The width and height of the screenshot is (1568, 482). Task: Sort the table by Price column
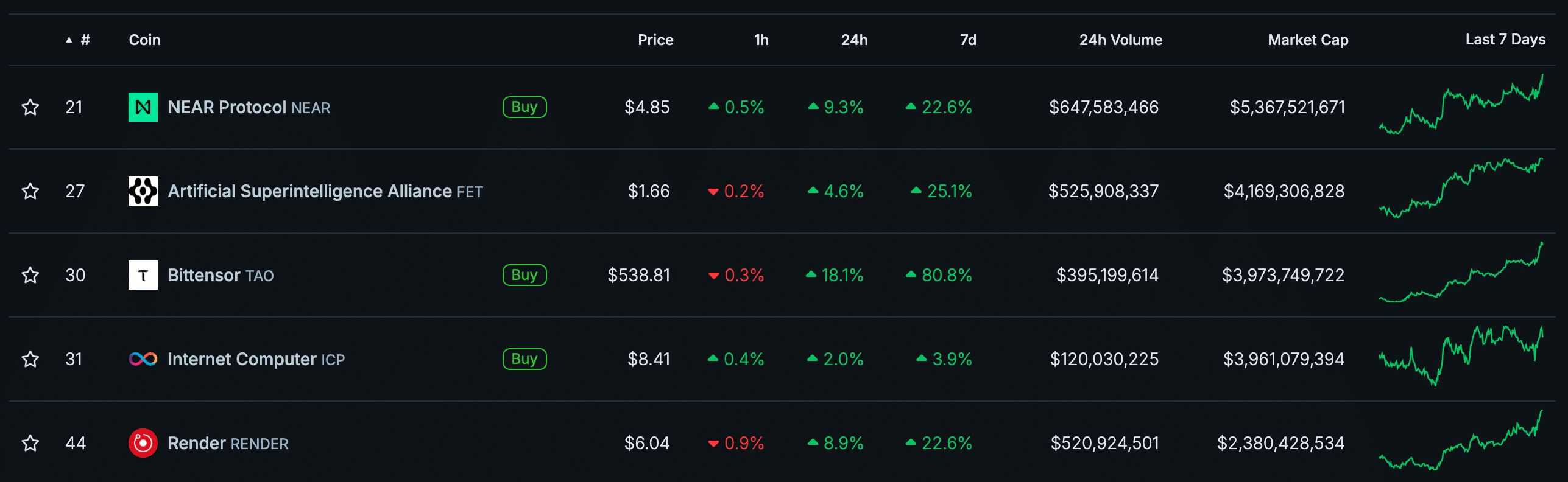coord(655,40)
